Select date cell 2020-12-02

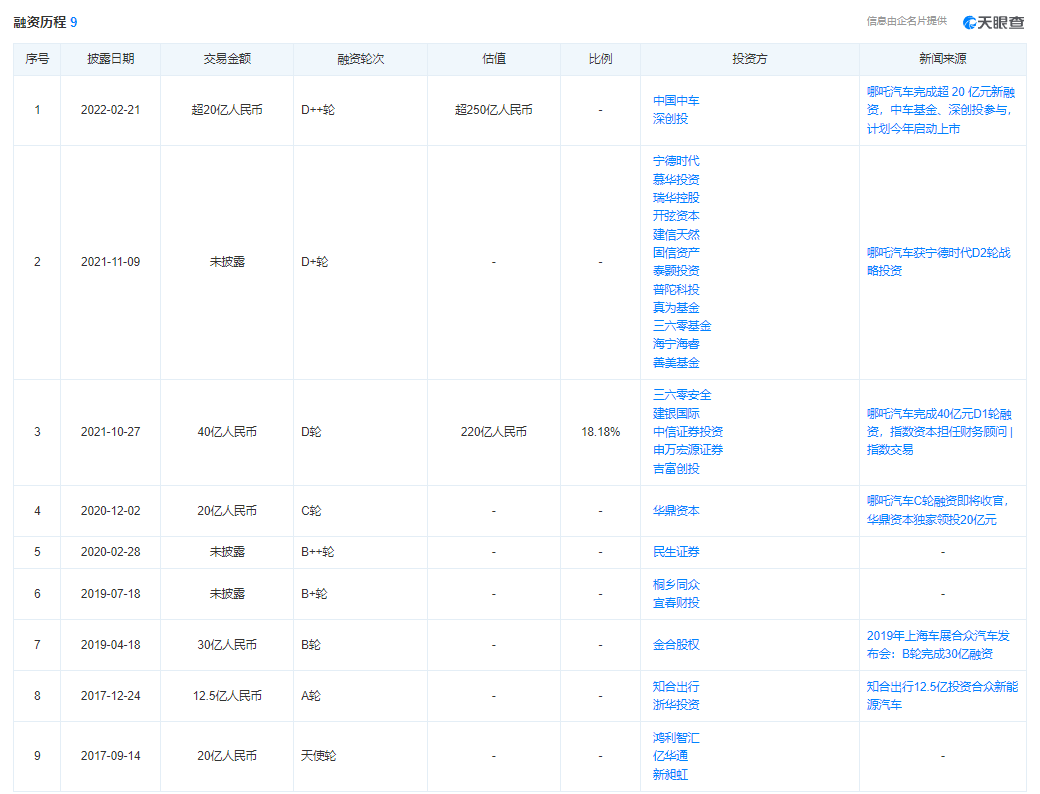pyautogui.click(x=111, y=511)
